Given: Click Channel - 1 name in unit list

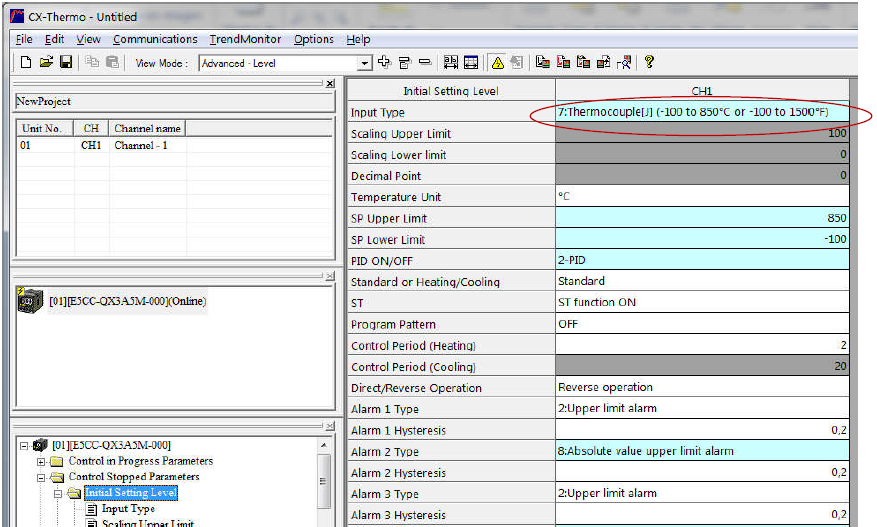Looking at the screenshot, I should [x=141, y=145].
